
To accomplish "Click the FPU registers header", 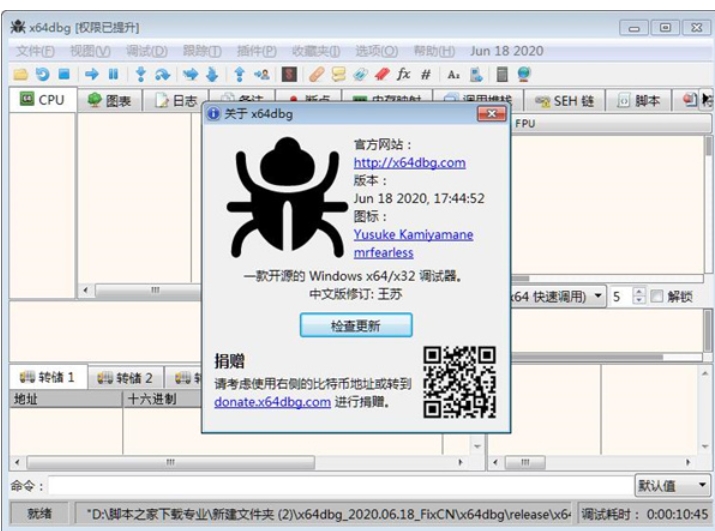I will pos(611,124).
